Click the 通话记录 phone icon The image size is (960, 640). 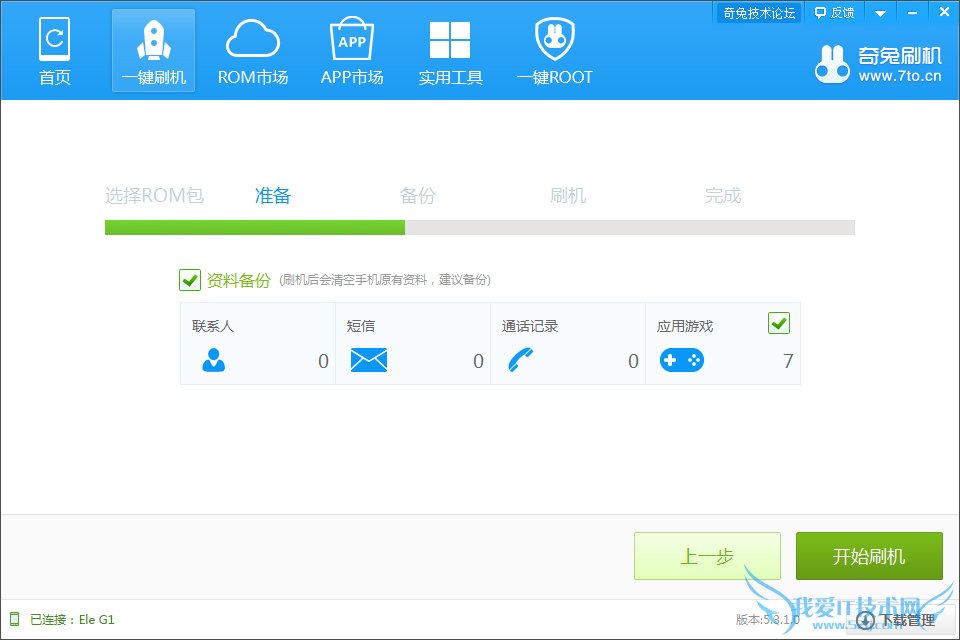click(x=521, y=360)
